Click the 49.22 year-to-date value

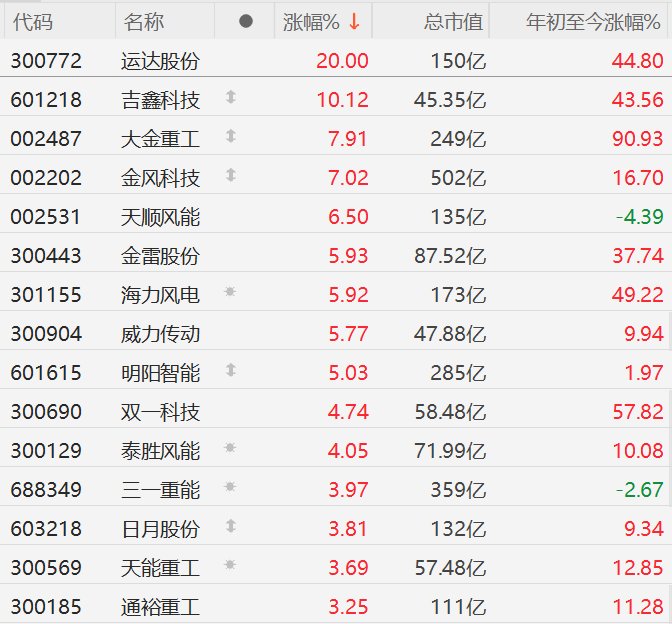pos(638,295)
